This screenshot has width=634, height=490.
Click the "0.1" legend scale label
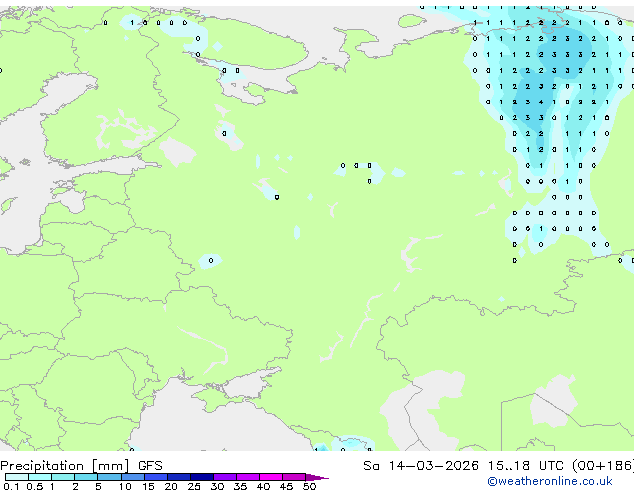click(11, 486)
